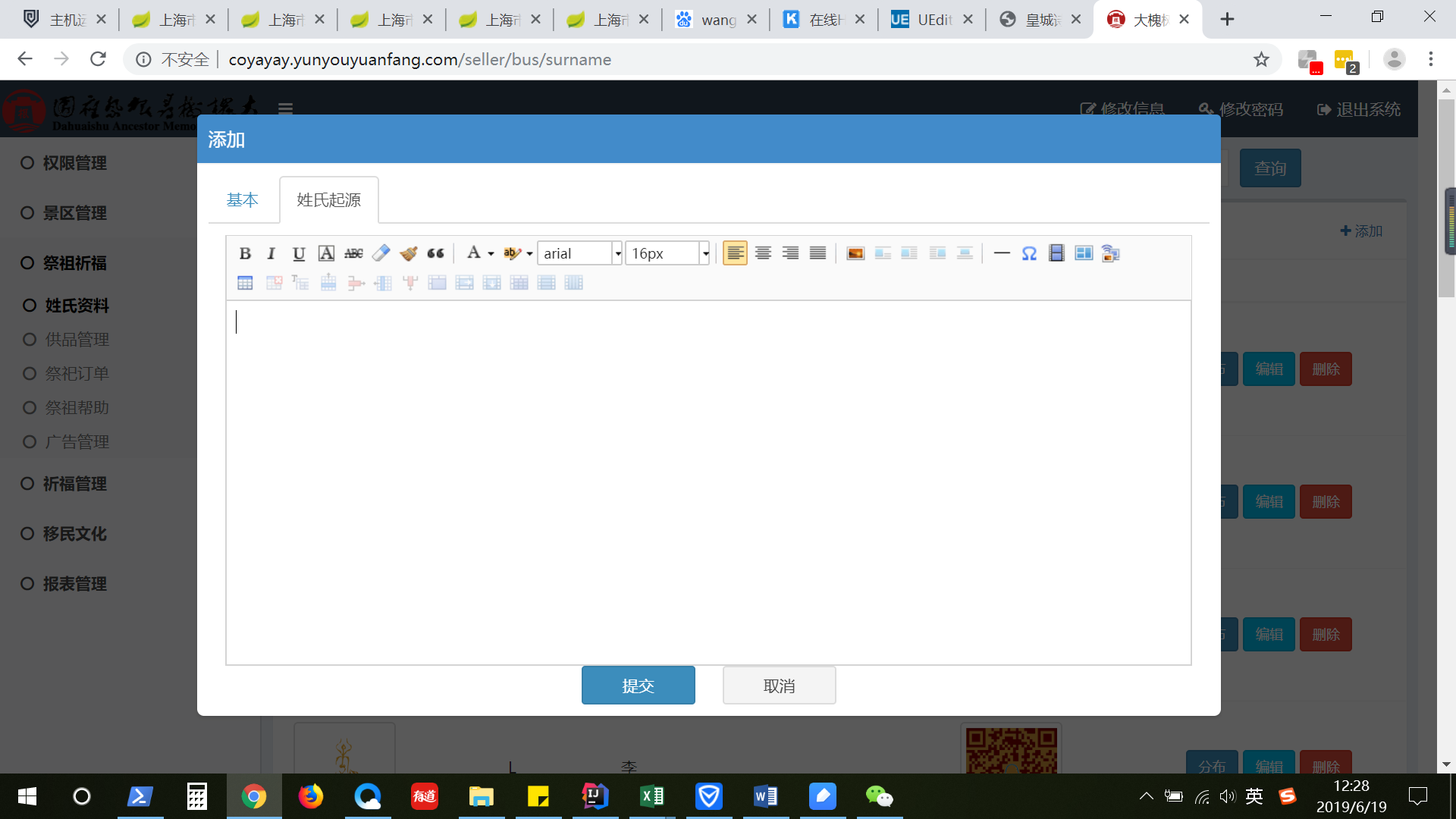The image size is (1456, 819).
Task: Open the special character omega icon
Action: pos(1029,253)
